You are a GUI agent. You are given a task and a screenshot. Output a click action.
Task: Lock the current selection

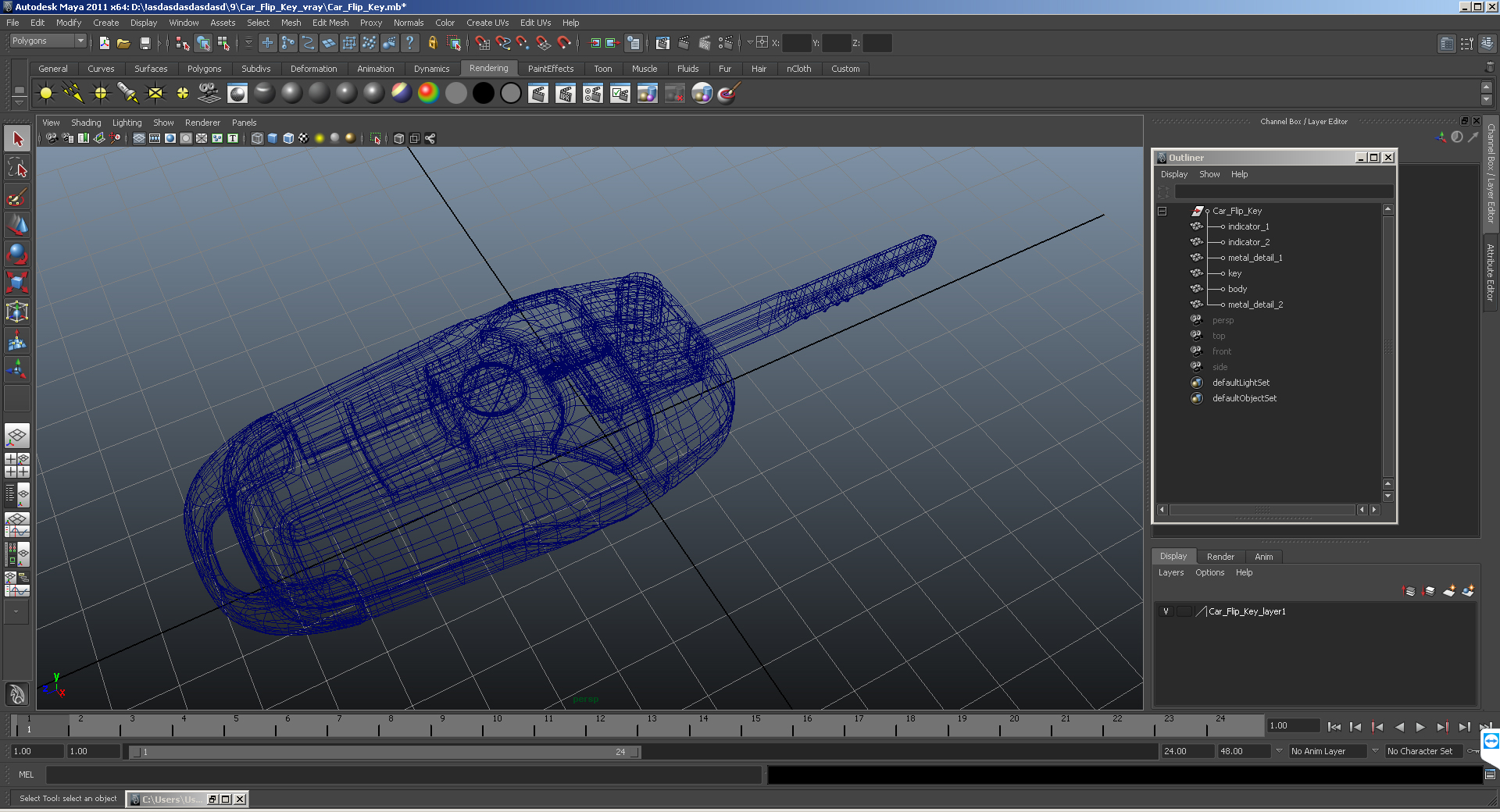[x=433, y=43]
